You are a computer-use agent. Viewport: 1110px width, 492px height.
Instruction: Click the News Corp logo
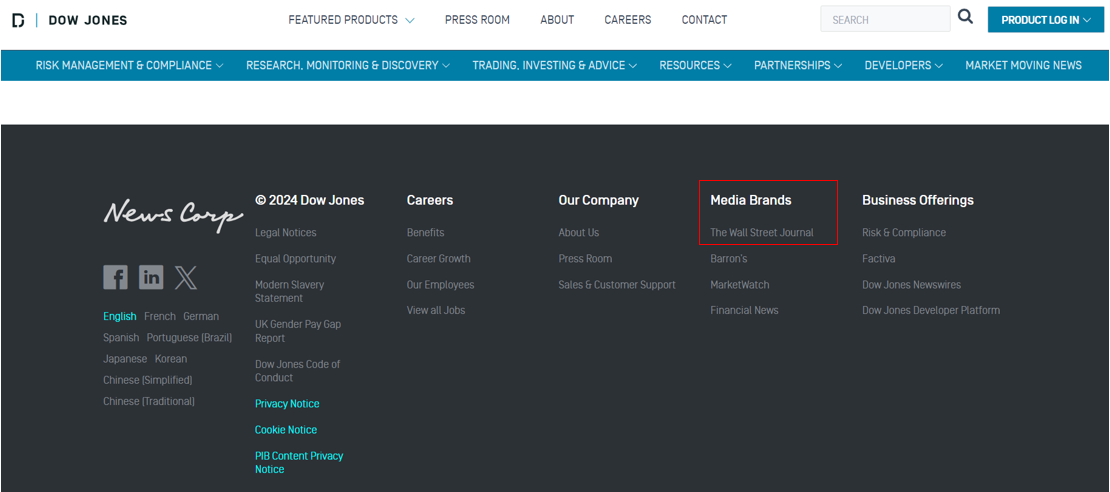click(173, 214)
